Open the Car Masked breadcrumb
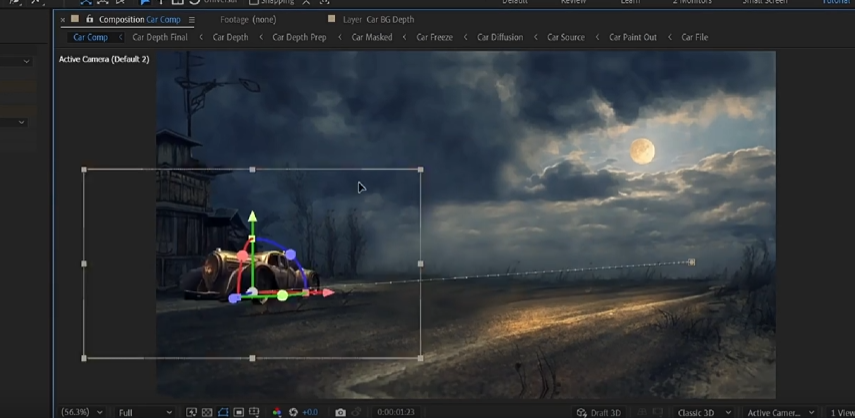The image size is (855, 418). tap(372, 37)
